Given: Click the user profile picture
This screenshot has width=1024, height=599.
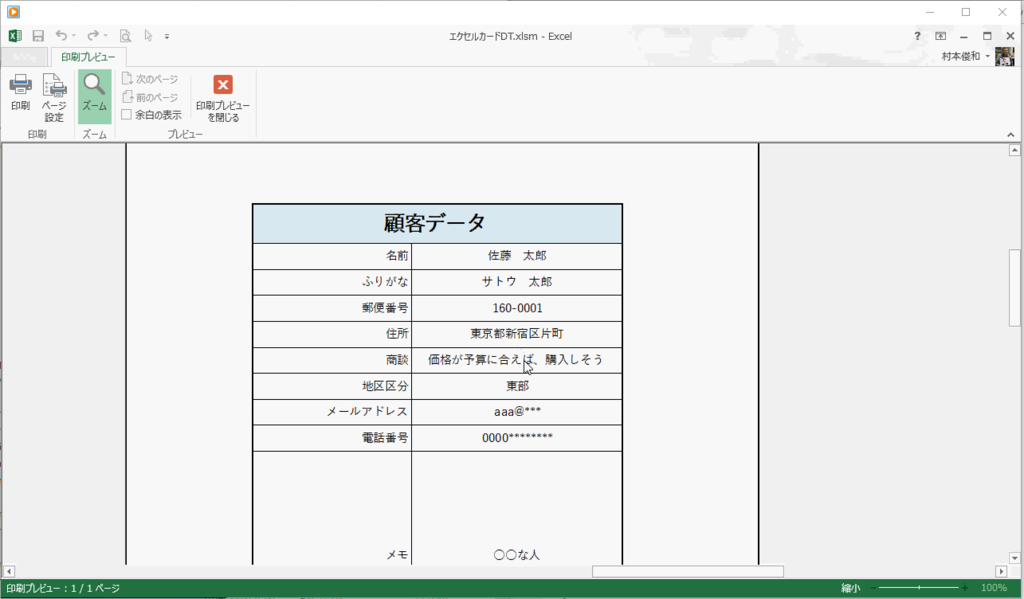Looking at the screenshot, I should (1004, 57).
